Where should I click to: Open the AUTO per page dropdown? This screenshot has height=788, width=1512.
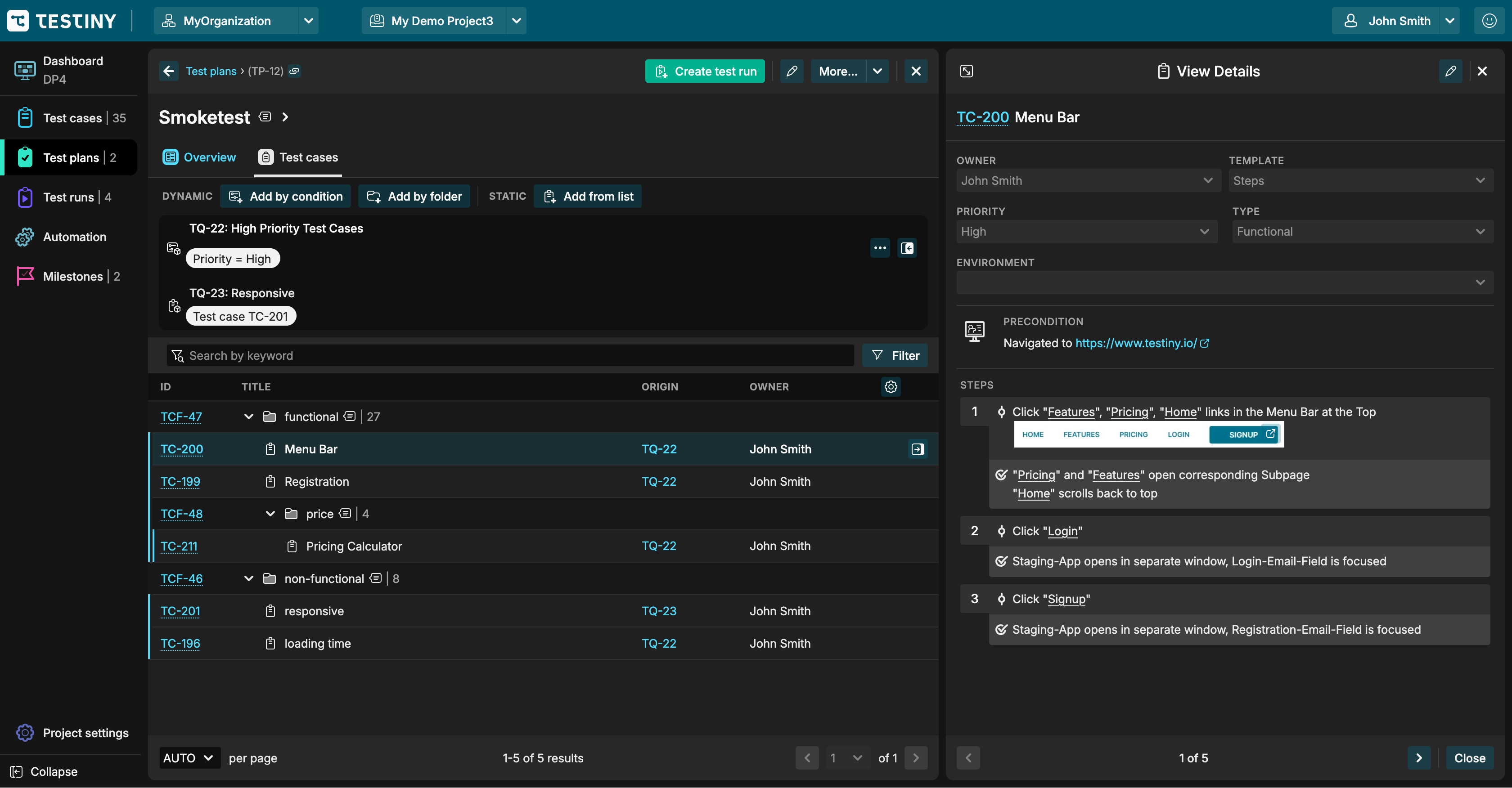point(189,757)
